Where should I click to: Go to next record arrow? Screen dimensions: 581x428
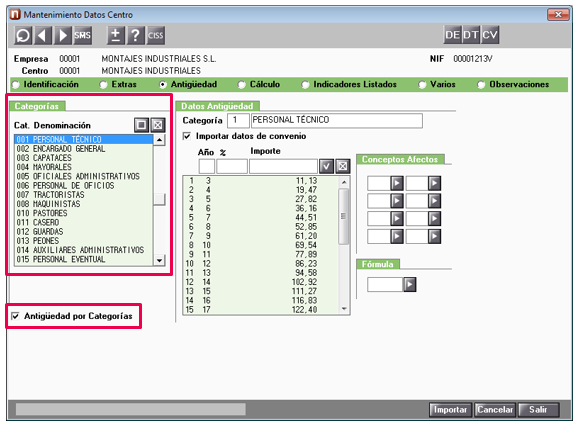[63, 36]
